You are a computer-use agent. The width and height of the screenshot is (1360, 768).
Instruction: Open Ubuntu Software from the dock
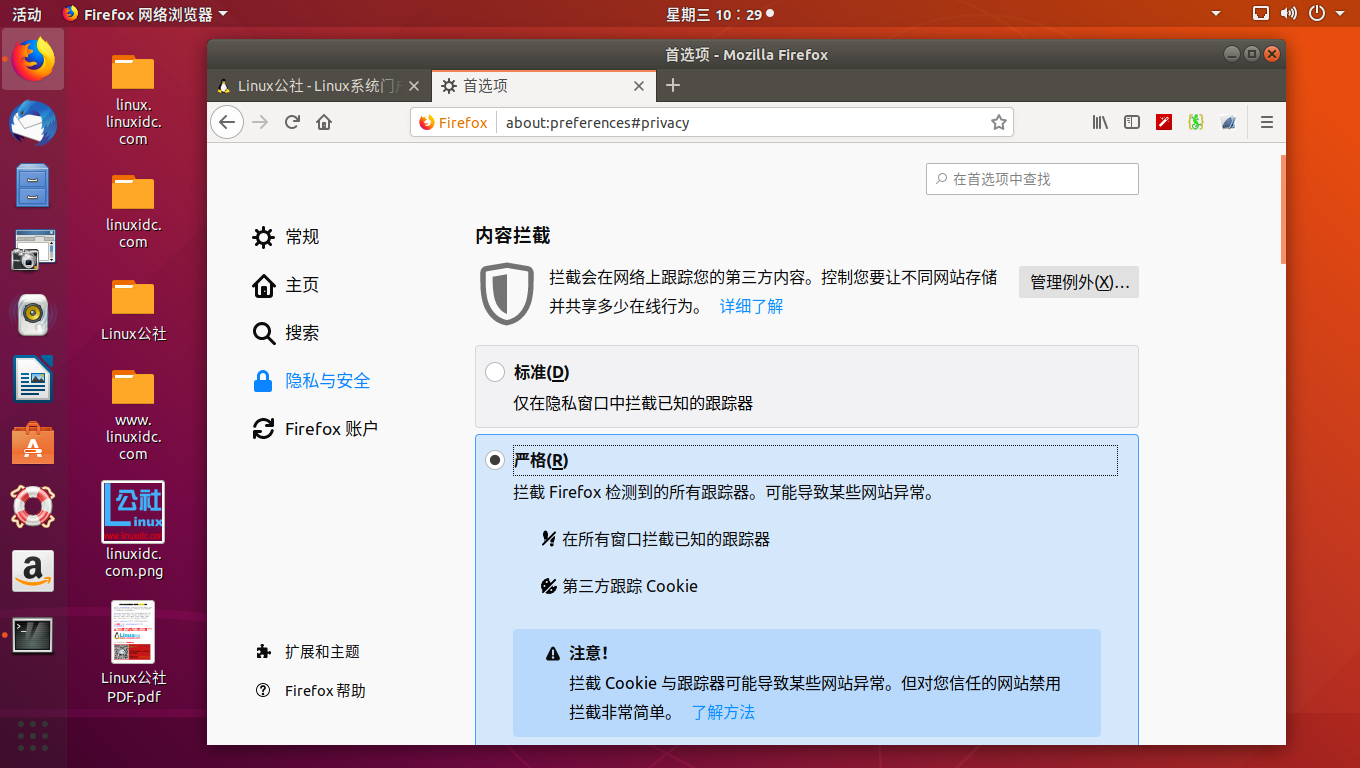(34, 443)
